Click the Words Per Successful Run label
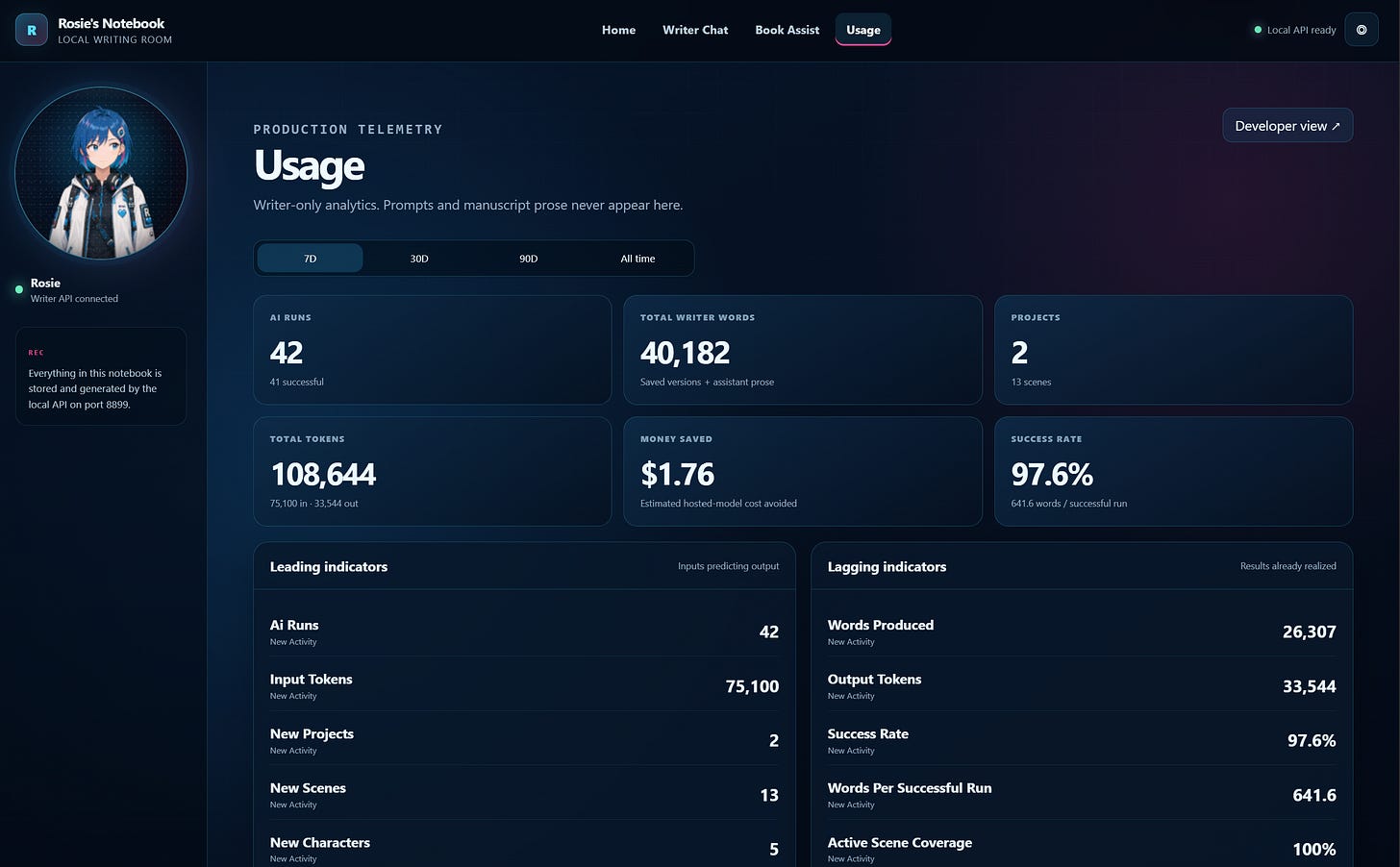The image size is (1400, 867). pos(910,787)
